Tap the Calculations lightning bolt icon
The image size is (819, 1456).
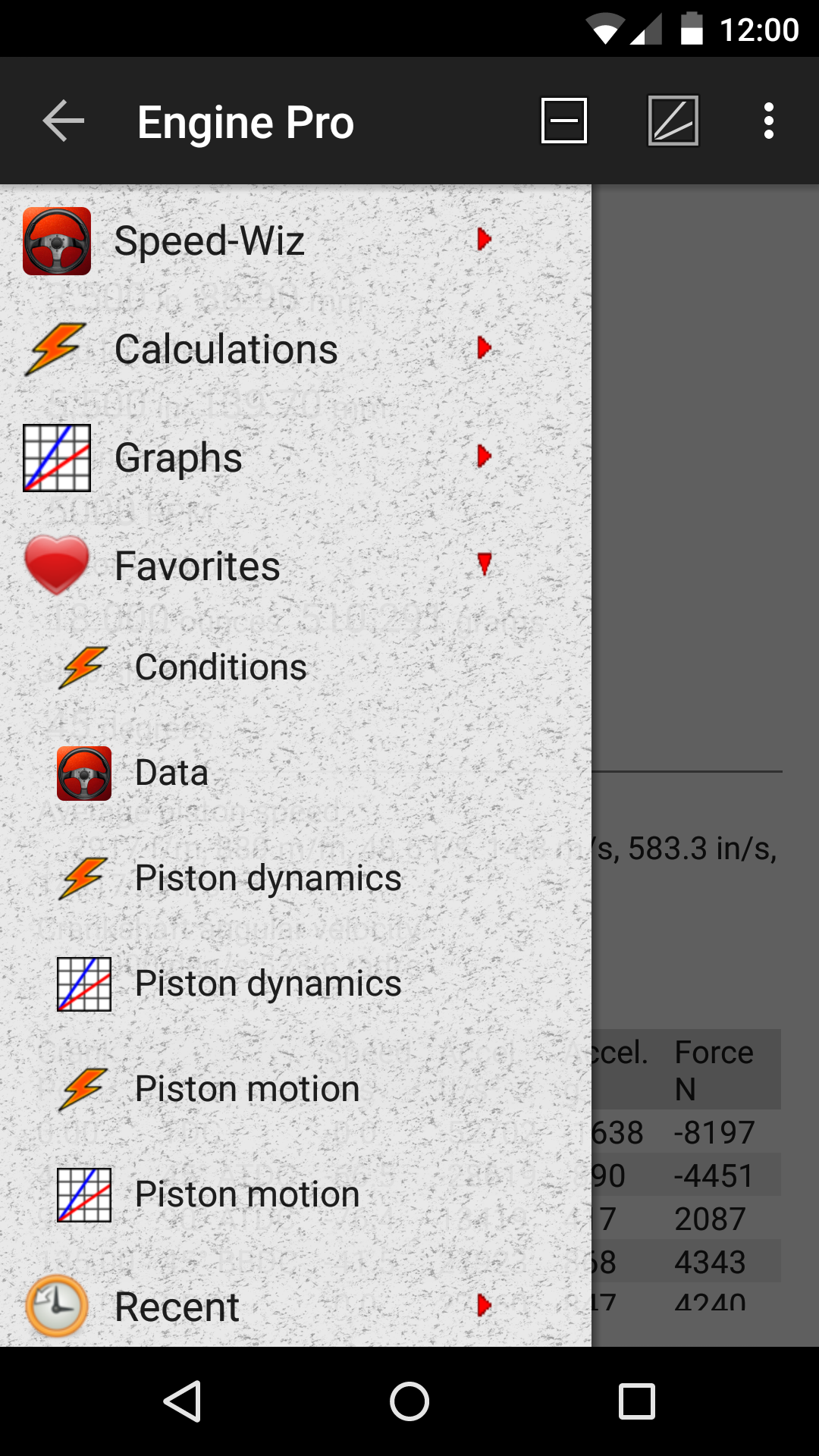click(x=57, y=350)
